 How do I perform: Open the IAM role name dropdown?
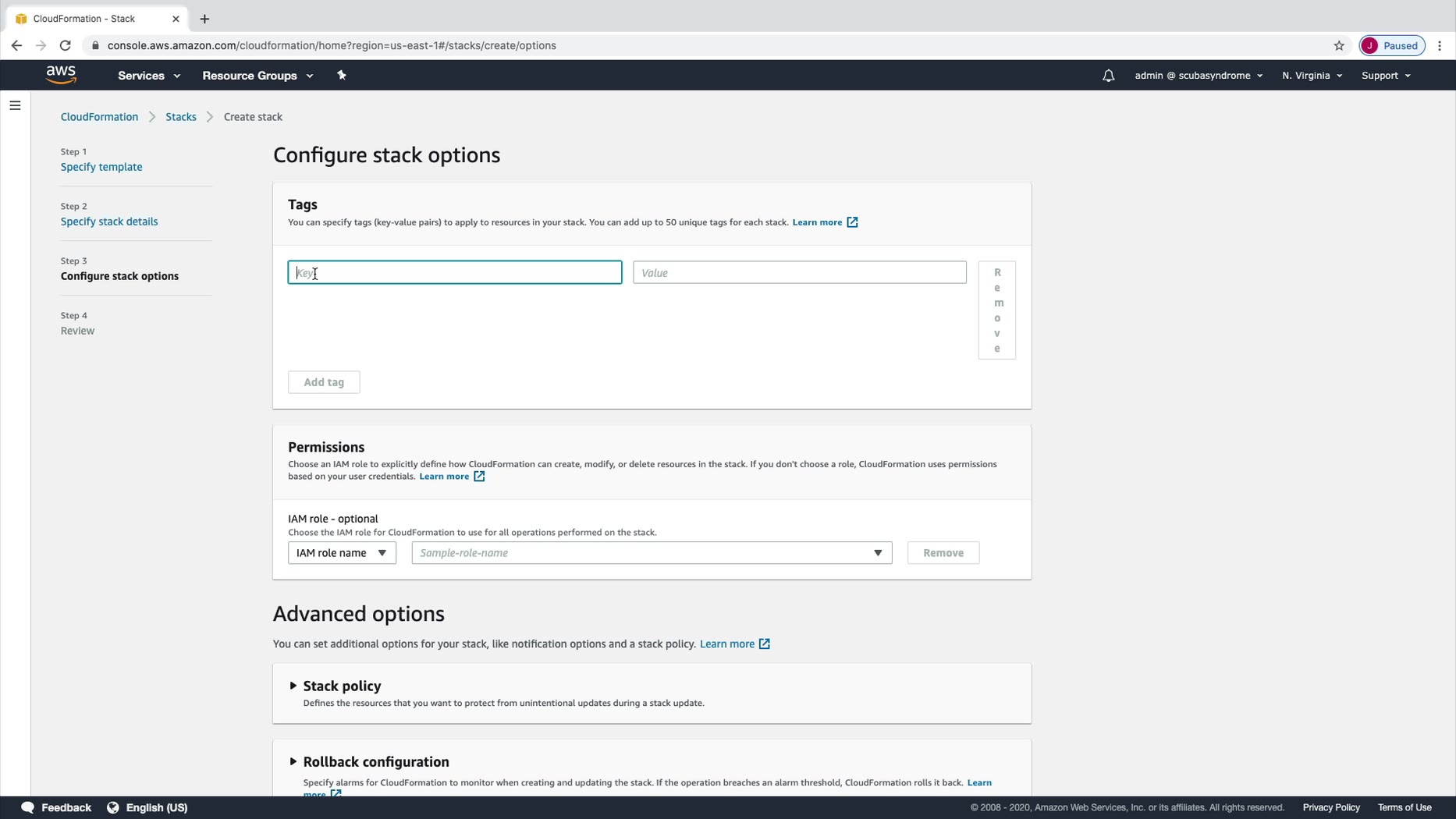[x=342, y=553]
